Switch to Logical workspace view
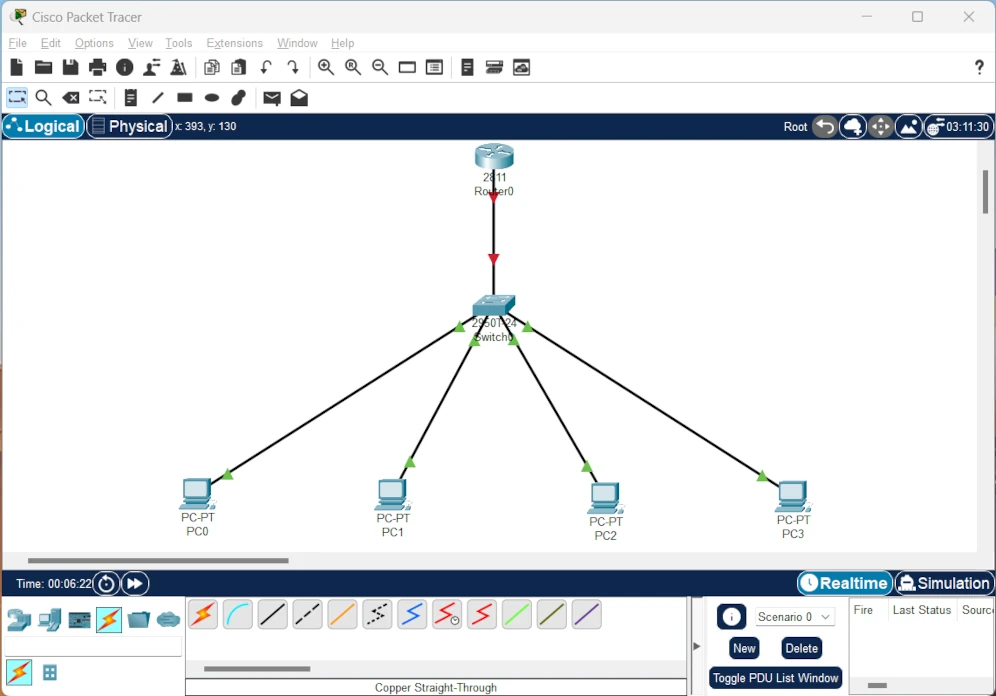Screen dimensions: 996x696 coord(43,126)
